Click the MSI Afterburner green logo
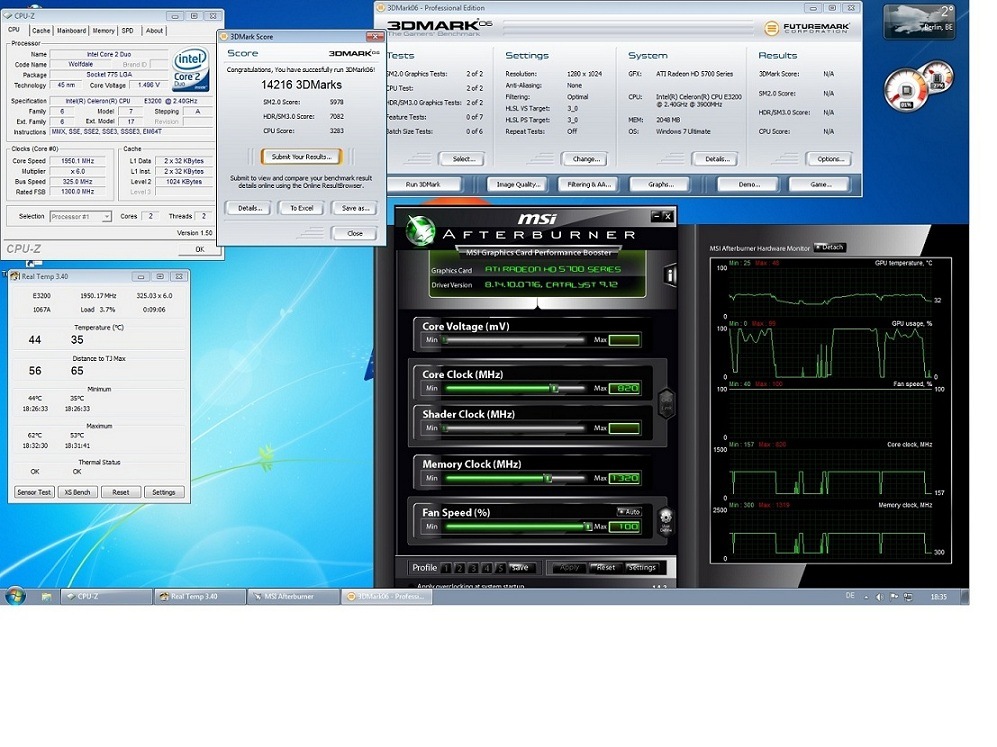Viewport: 997px width, 747px height. pos(420,230)
